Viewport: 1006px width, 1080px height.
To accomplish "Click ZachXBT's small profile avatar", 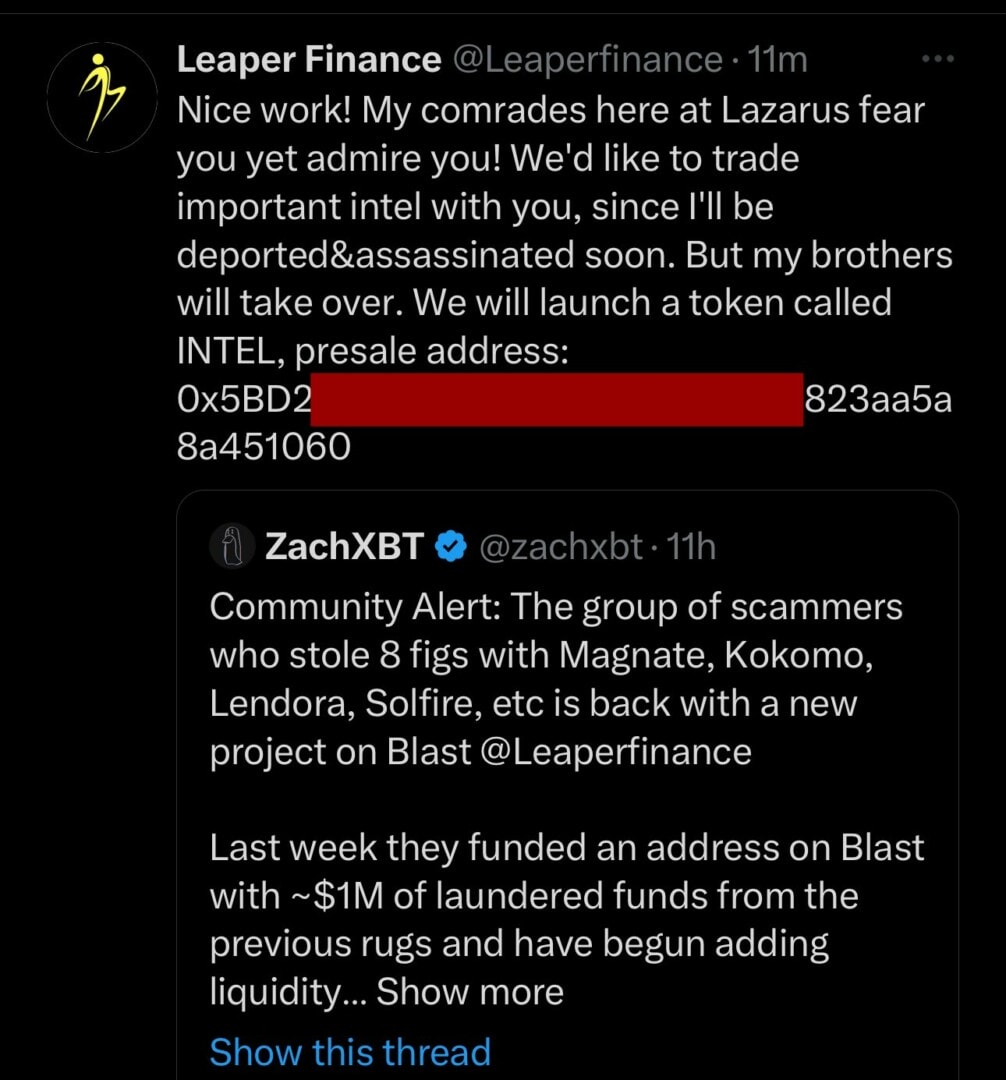I will click(x=233, y=546).
